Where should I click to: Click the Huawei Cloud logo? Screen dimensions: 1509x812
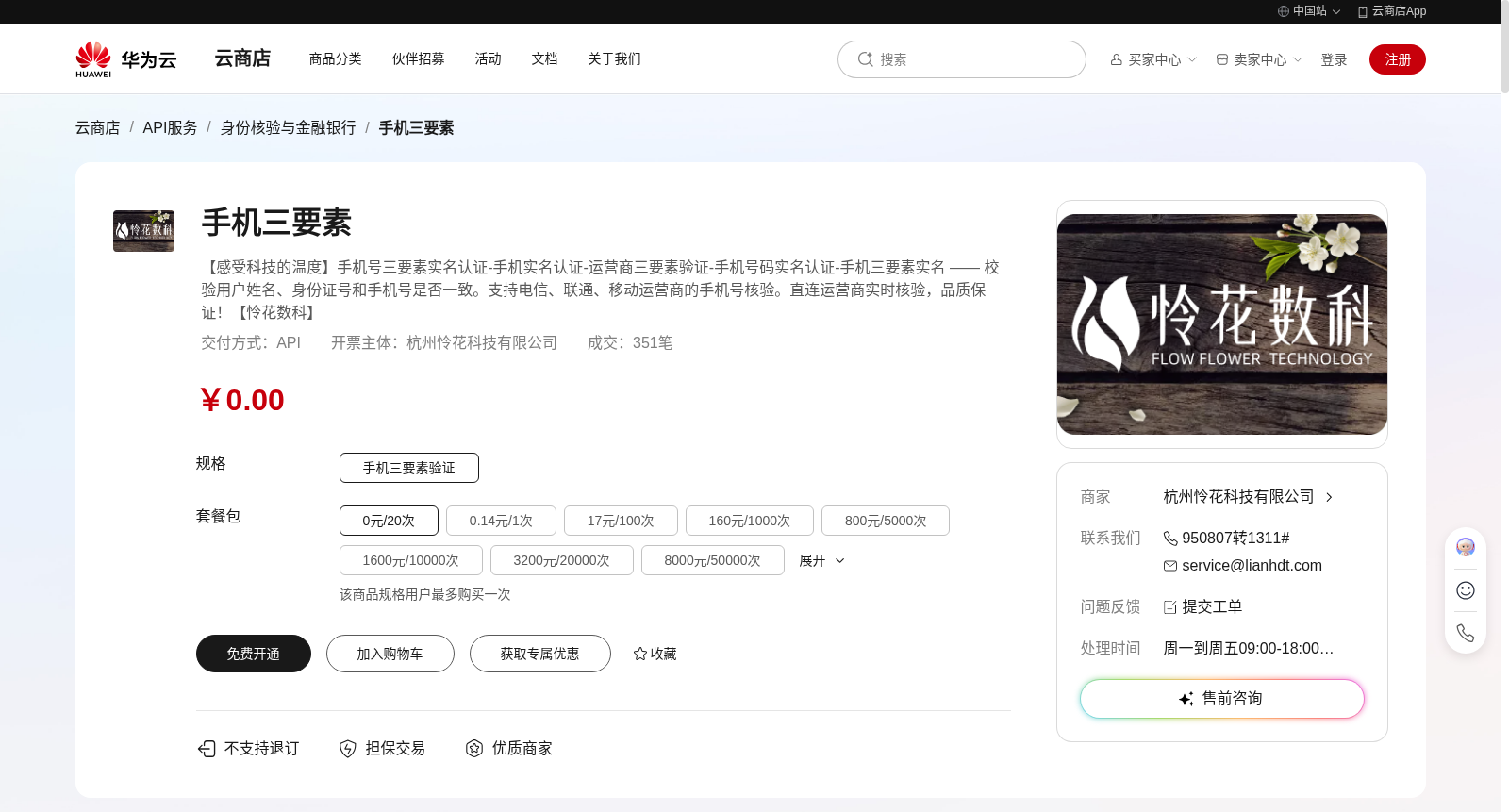click(x=126, y=59)
